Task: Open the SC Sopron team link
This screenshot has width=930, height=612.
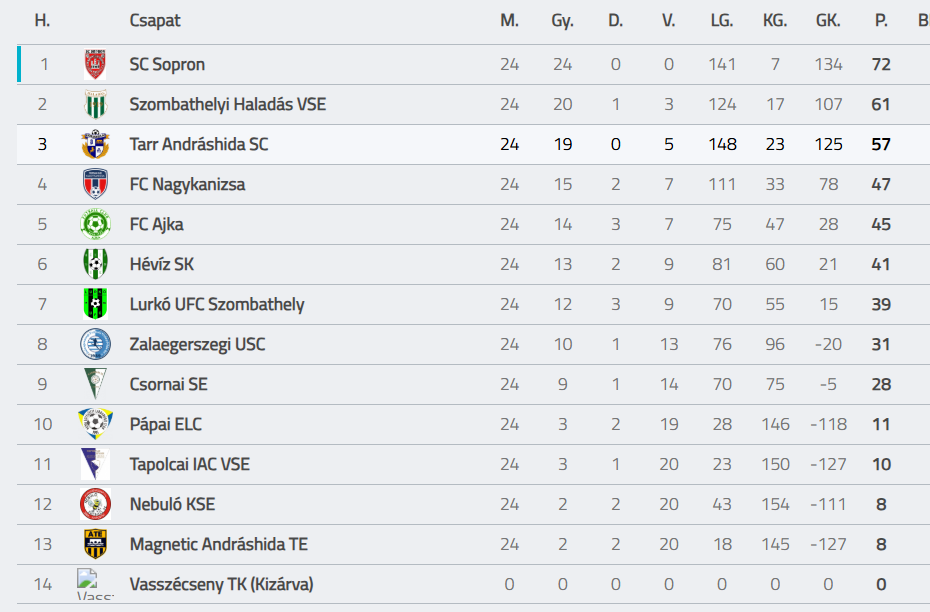Action: [x=167, y=64]
